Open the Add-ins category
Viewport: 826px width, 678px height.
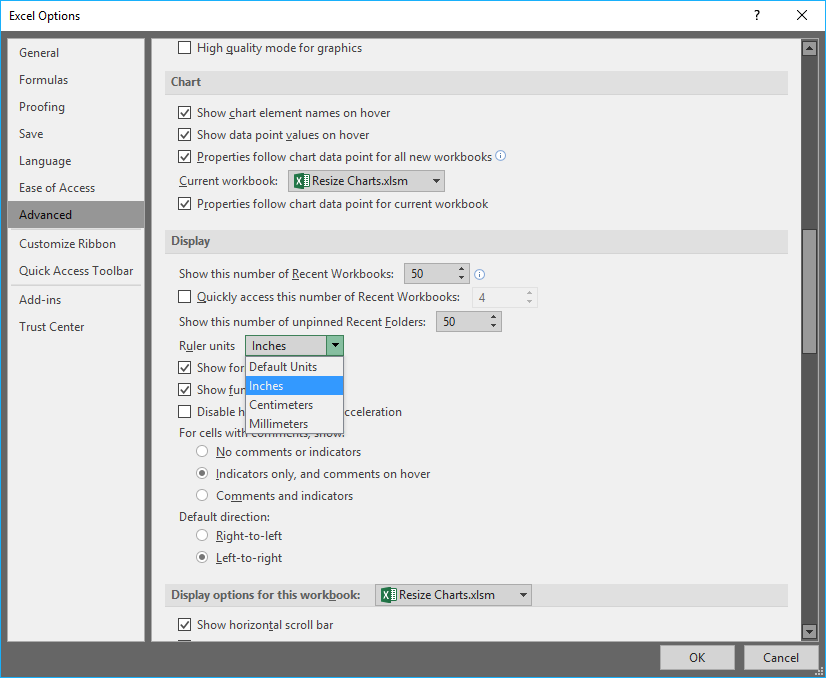[x=76, y=300]
